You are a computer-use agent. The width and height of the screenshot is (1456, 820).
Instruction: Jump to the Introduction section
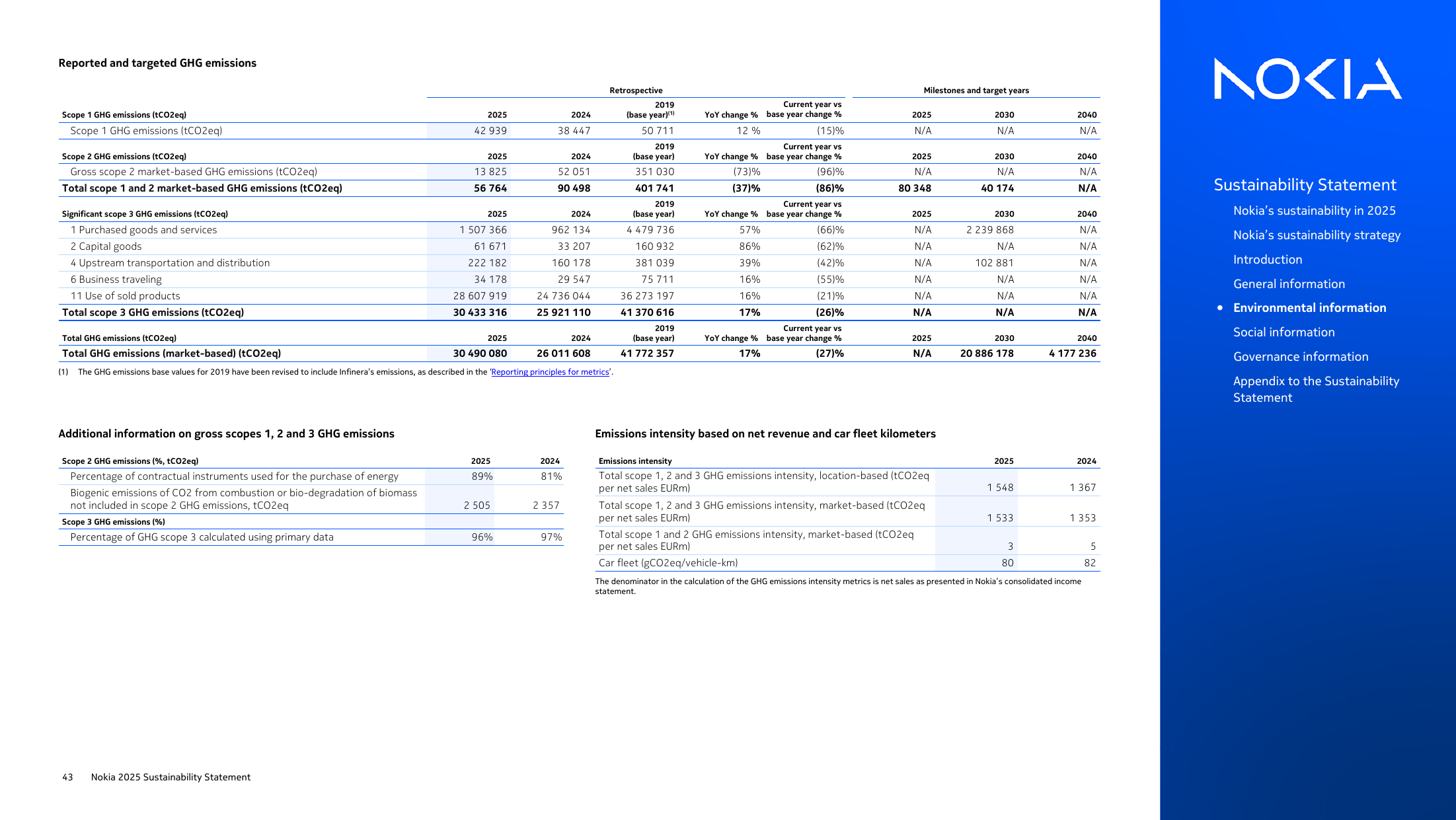point(1267,260)
